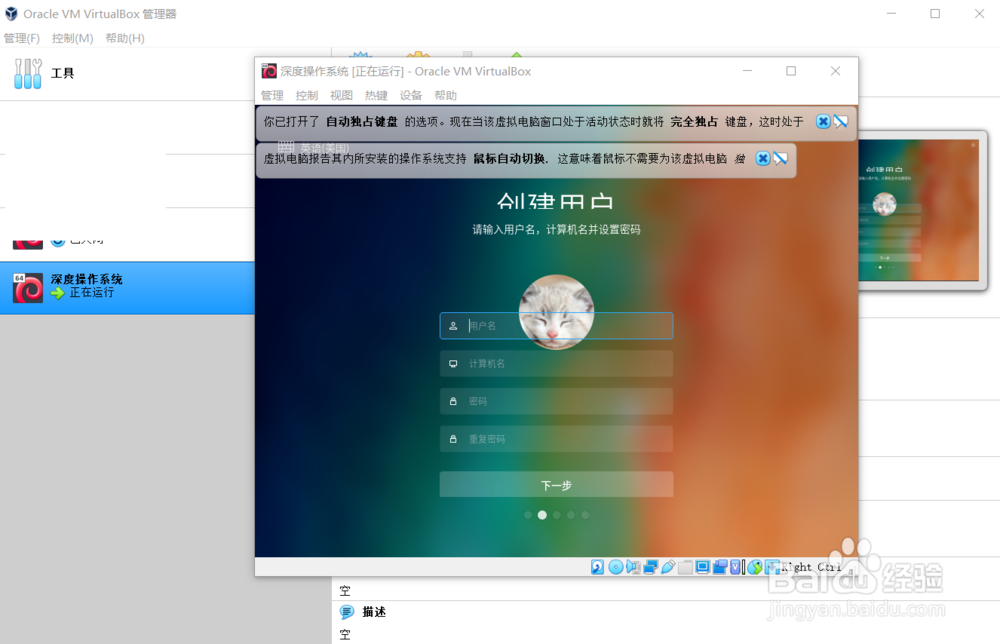Select the running Deepin VM entry

[x=128, y=288]
